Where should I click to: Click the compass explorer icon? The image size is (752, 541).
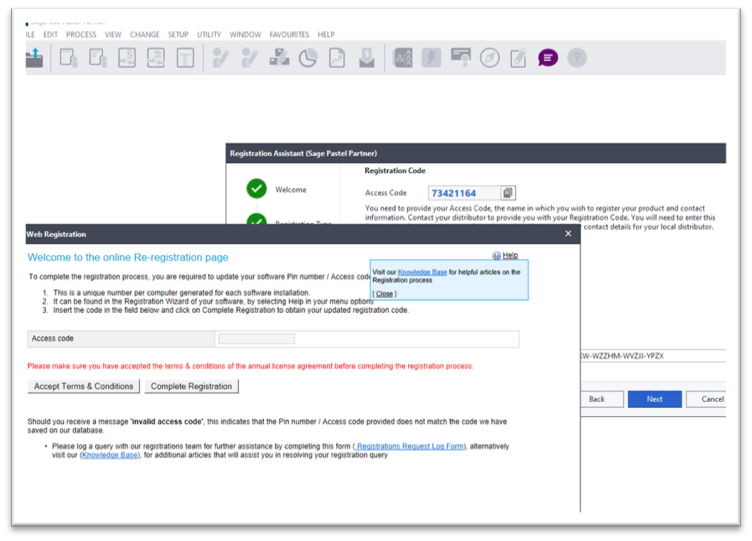[x=490, y=58]
